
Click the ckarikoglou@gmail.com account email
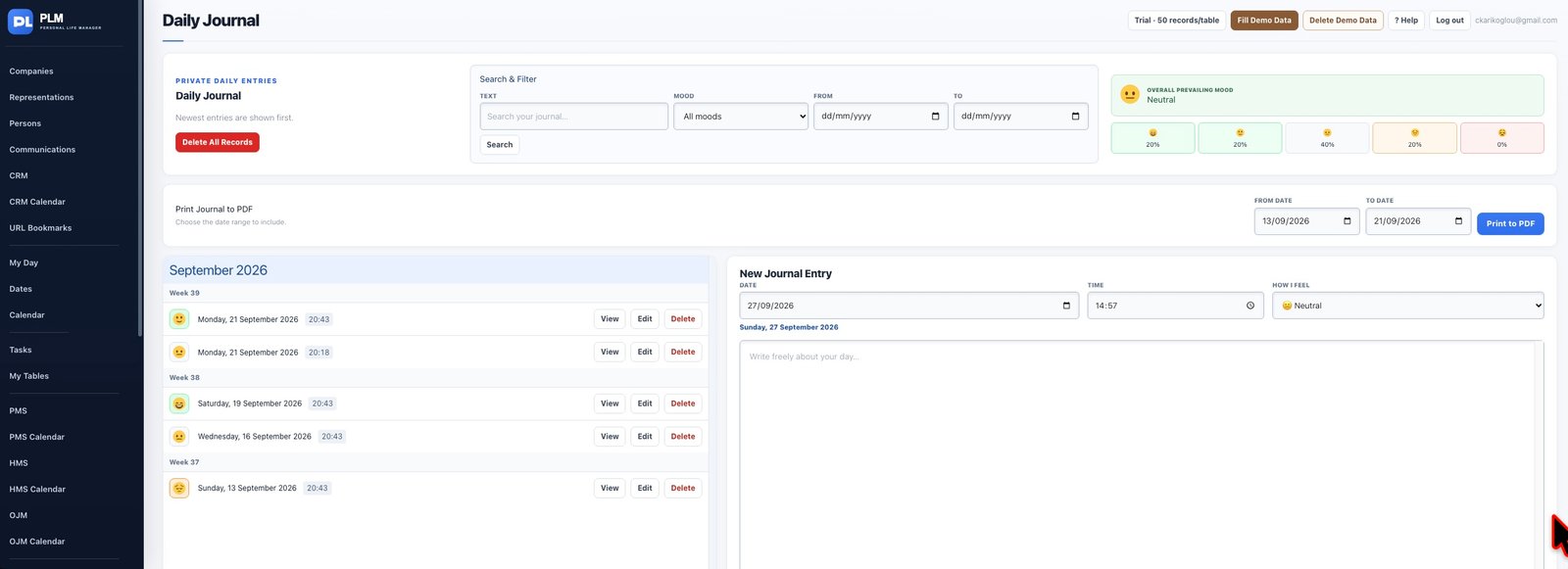[x=1516, y=20]
